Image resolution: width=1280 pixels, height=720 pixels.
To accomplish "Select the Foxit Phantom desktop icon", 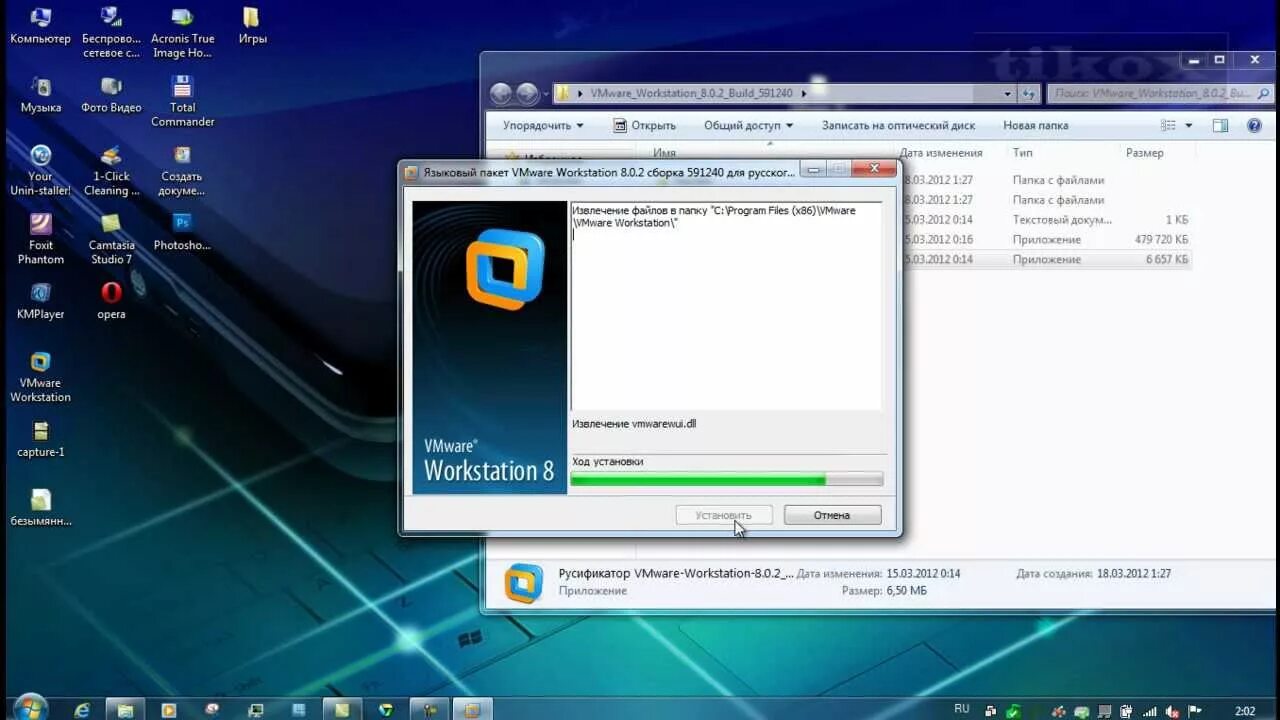I will point(40,239).
